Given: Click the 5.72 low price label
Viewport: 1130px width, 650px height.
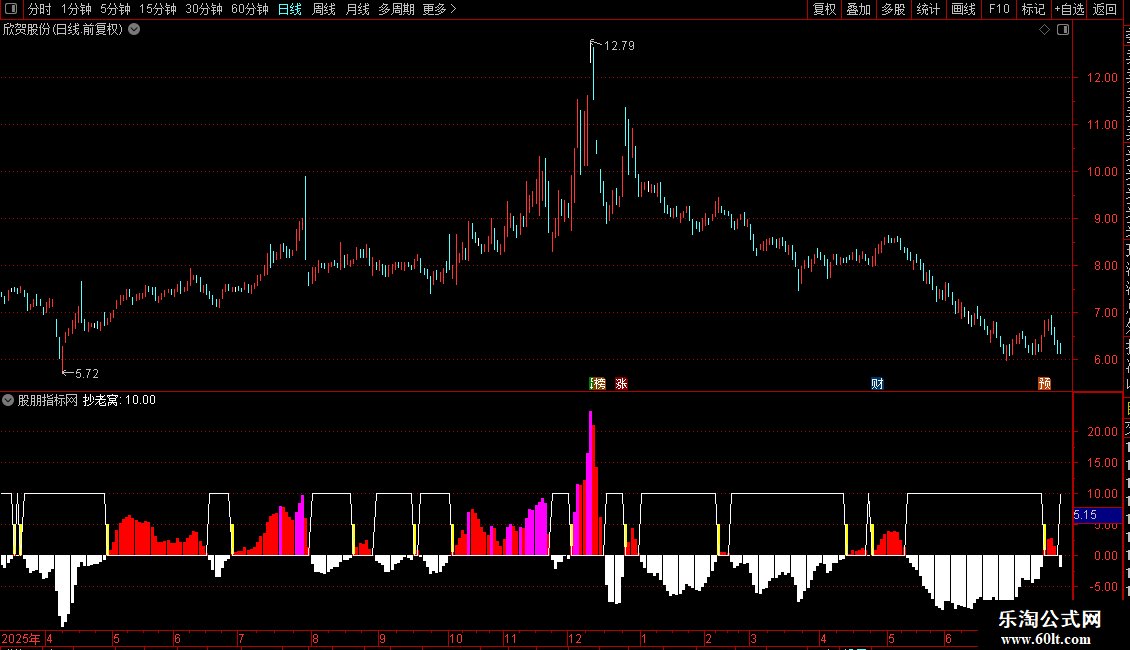Looking at the screenshot, I should [x=86, y=373].
